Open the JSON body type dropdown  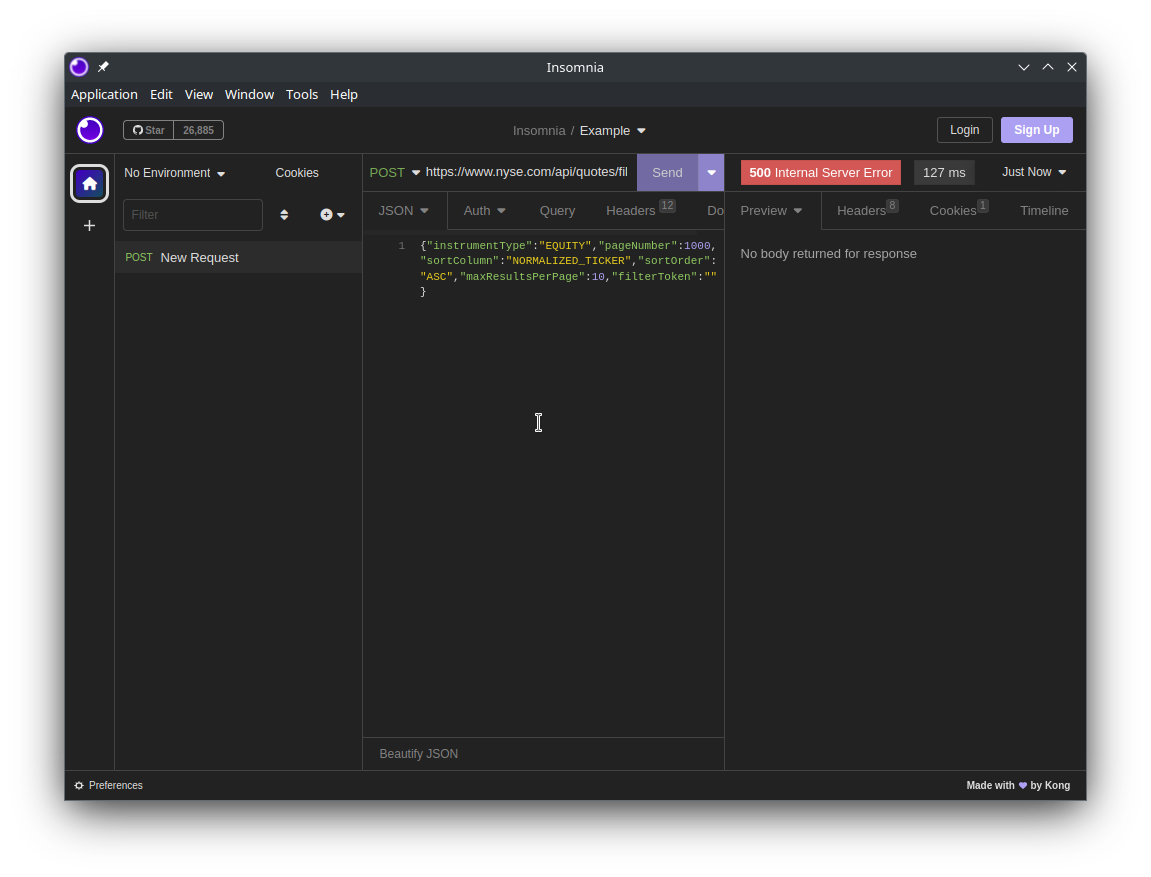click(403, 211)
